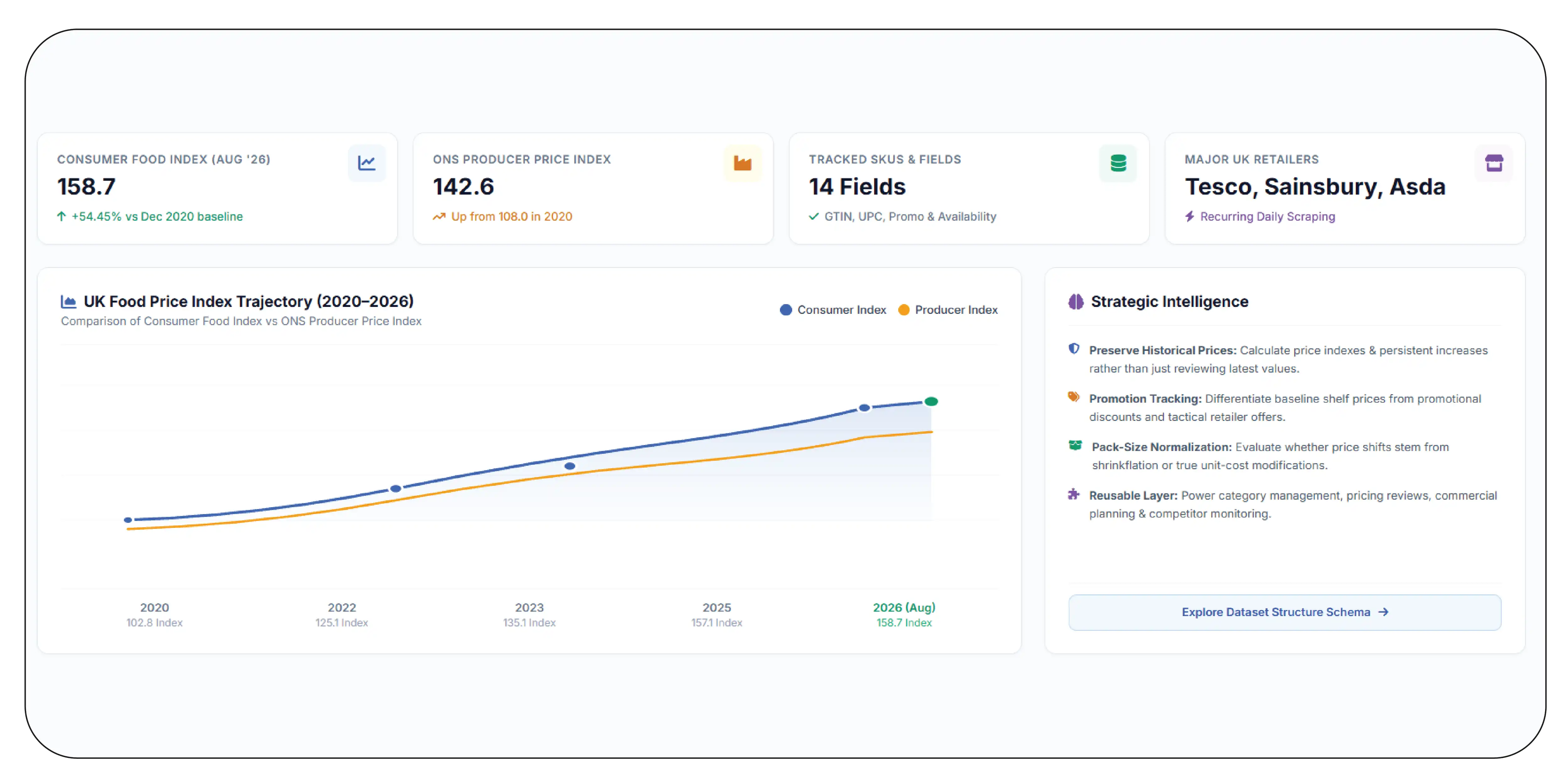This screenshot has height=778, width=1568.
Task: Toggle the Consumer Index legend dot
Action: [786, 310]
